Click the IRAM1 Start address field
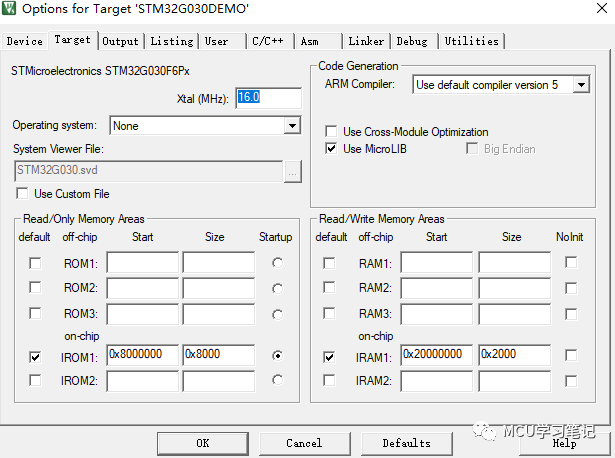The width and height of the screenshot is (615, 458). (x=437, y=355)
